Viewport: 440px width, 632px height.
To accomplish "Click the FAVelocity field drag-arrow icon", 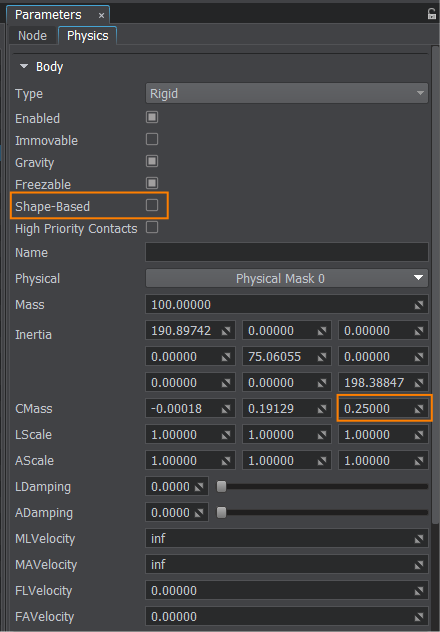I will pos(419,617).
